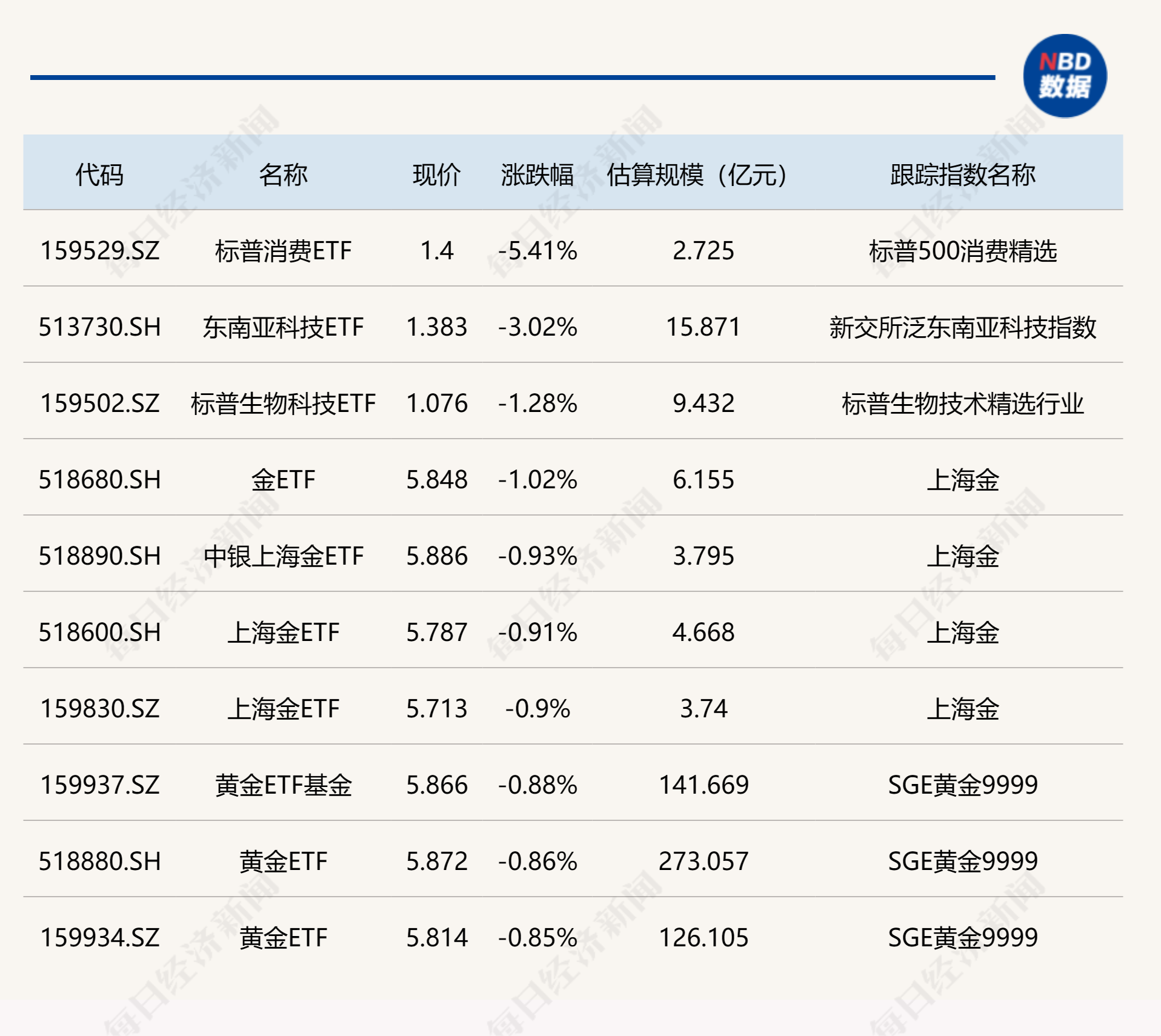This screenshot has height=1036, width=1161.
Task: Click scale value 9.432
Action: coord(703,403)
